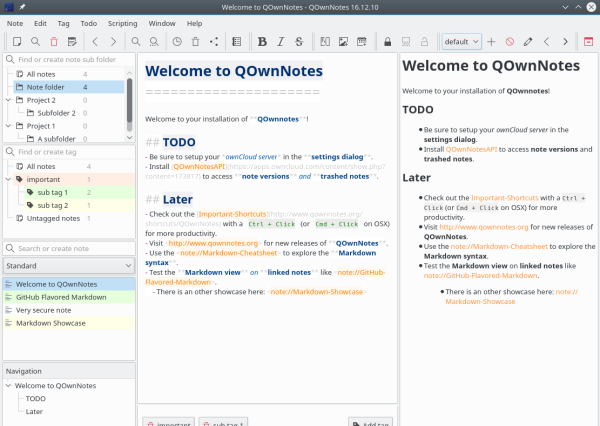Open the Scripting menu
The image size is (600, 426).
(x=122, y=23)
